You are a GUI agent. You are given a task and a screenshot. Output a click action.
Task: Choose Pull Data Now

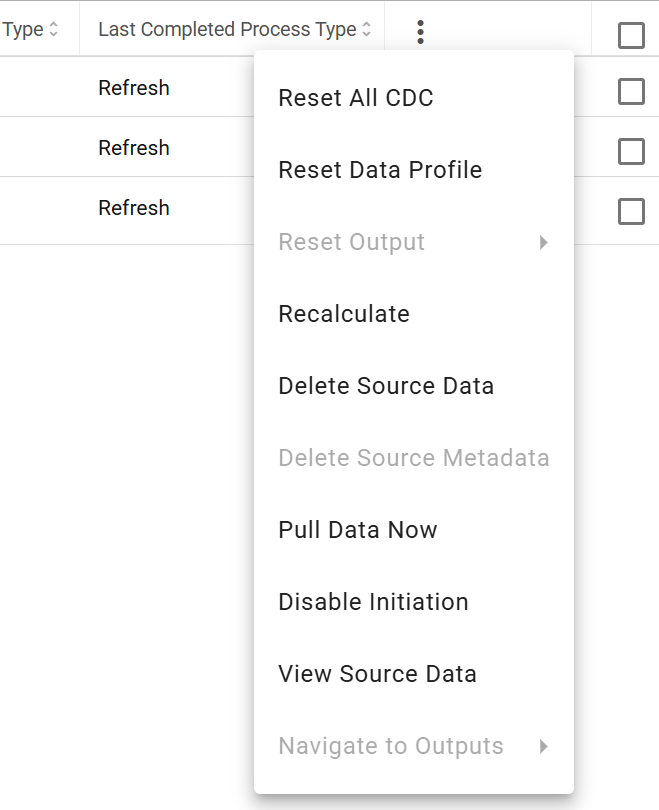414,530
